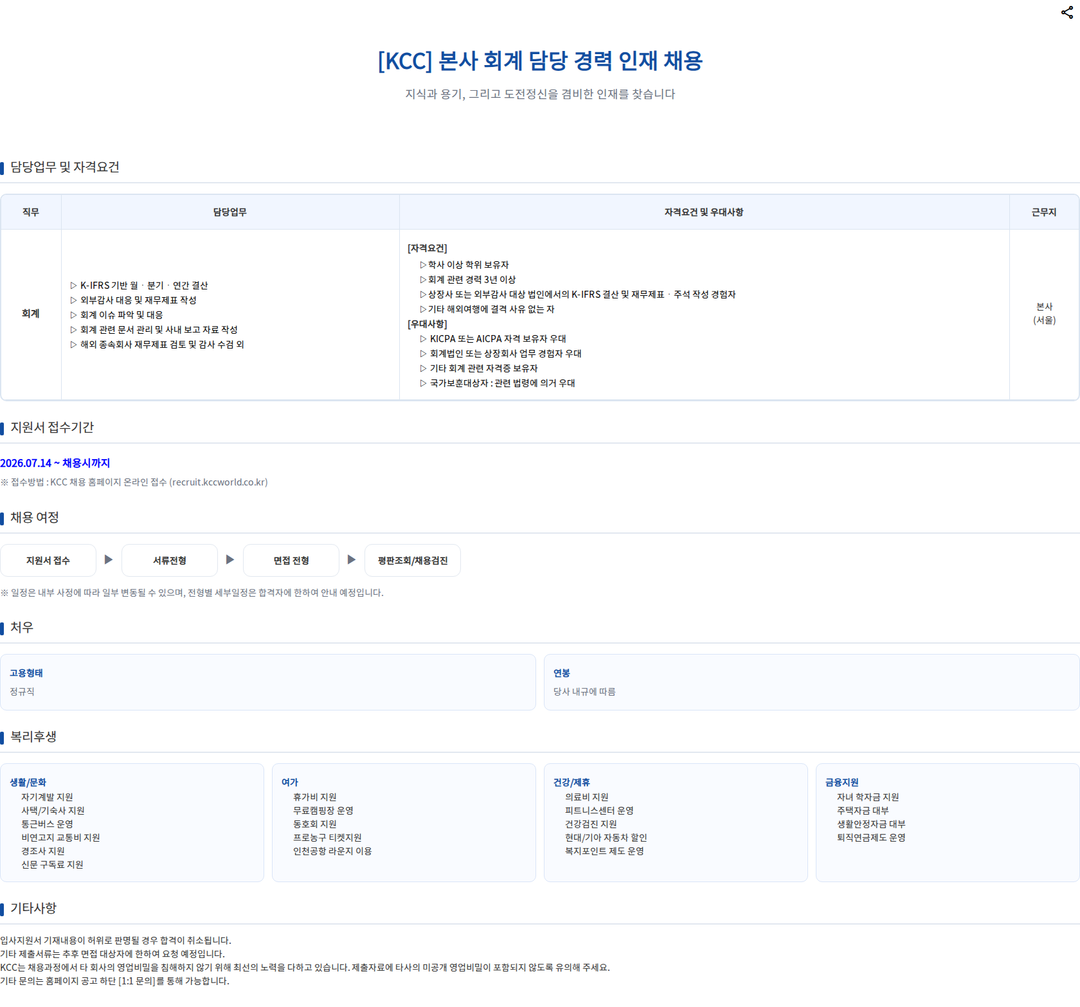The image size is (1080, 1007).
Task: Click the schedule change notice under process steps
Action: [192, 593]
